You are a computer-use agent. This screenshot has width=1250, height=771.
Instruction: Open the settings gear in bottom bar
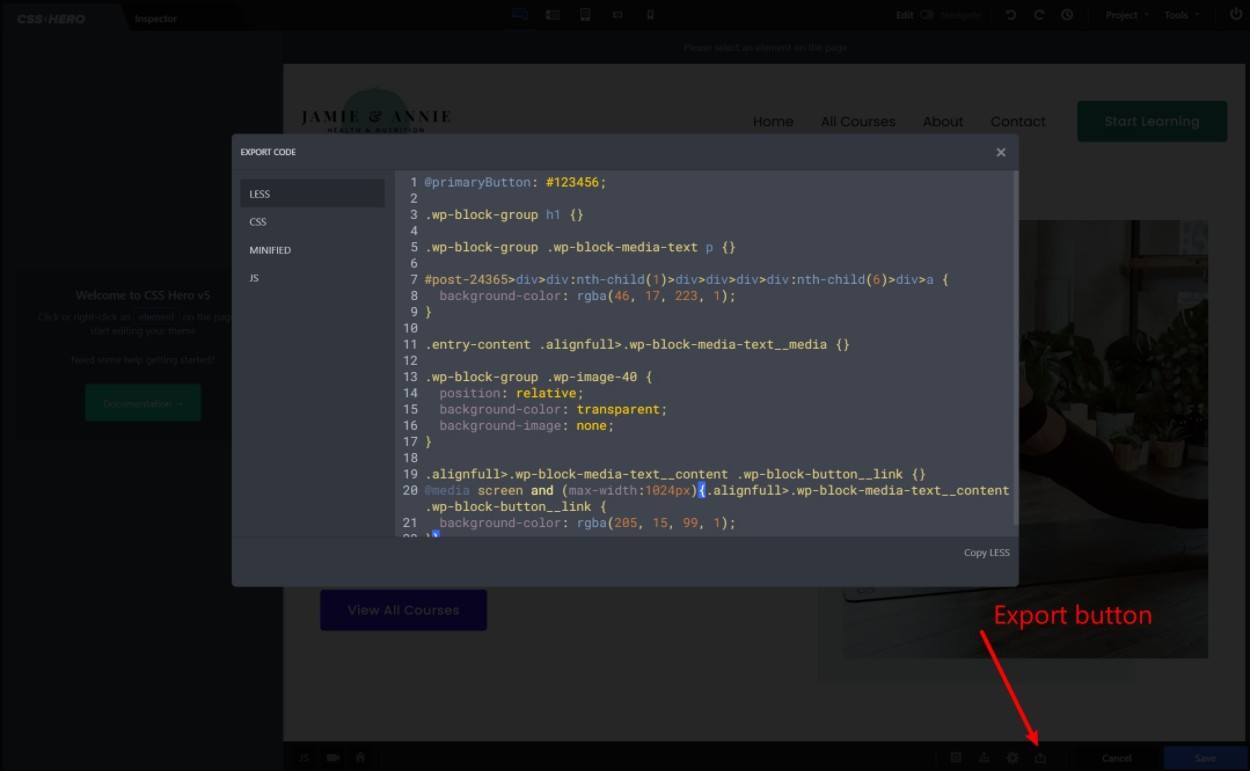tap(1012, 758)
